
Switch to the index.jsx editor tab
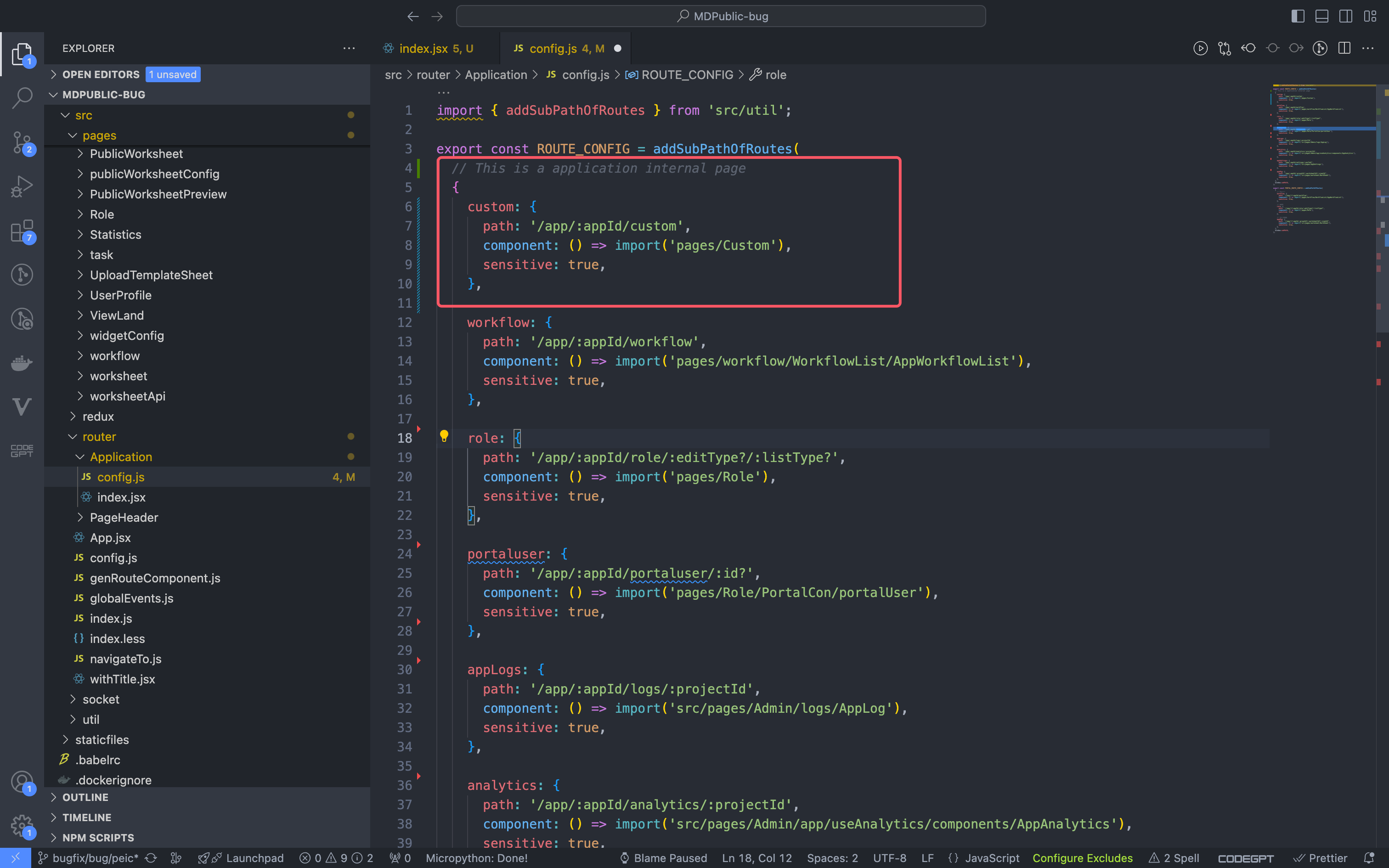[x=435, y=48]
